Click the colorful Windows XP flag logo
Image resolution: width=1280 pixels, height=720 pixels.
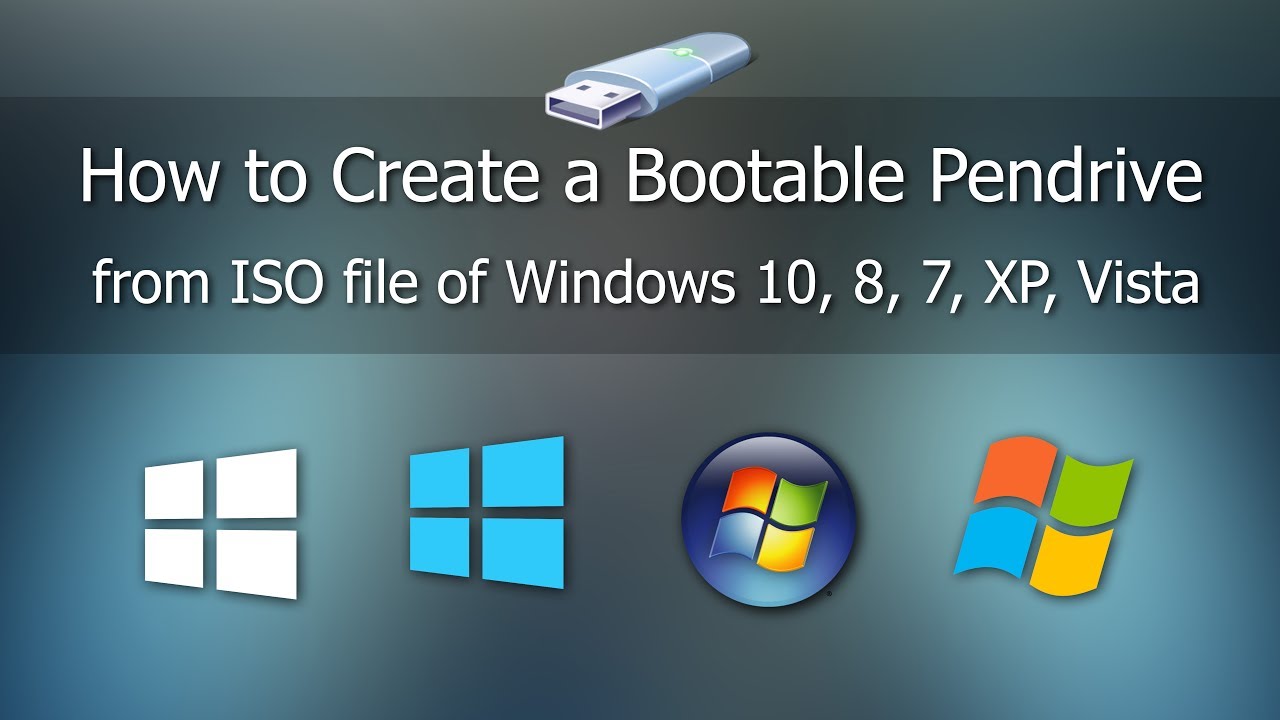point(1050,515)
